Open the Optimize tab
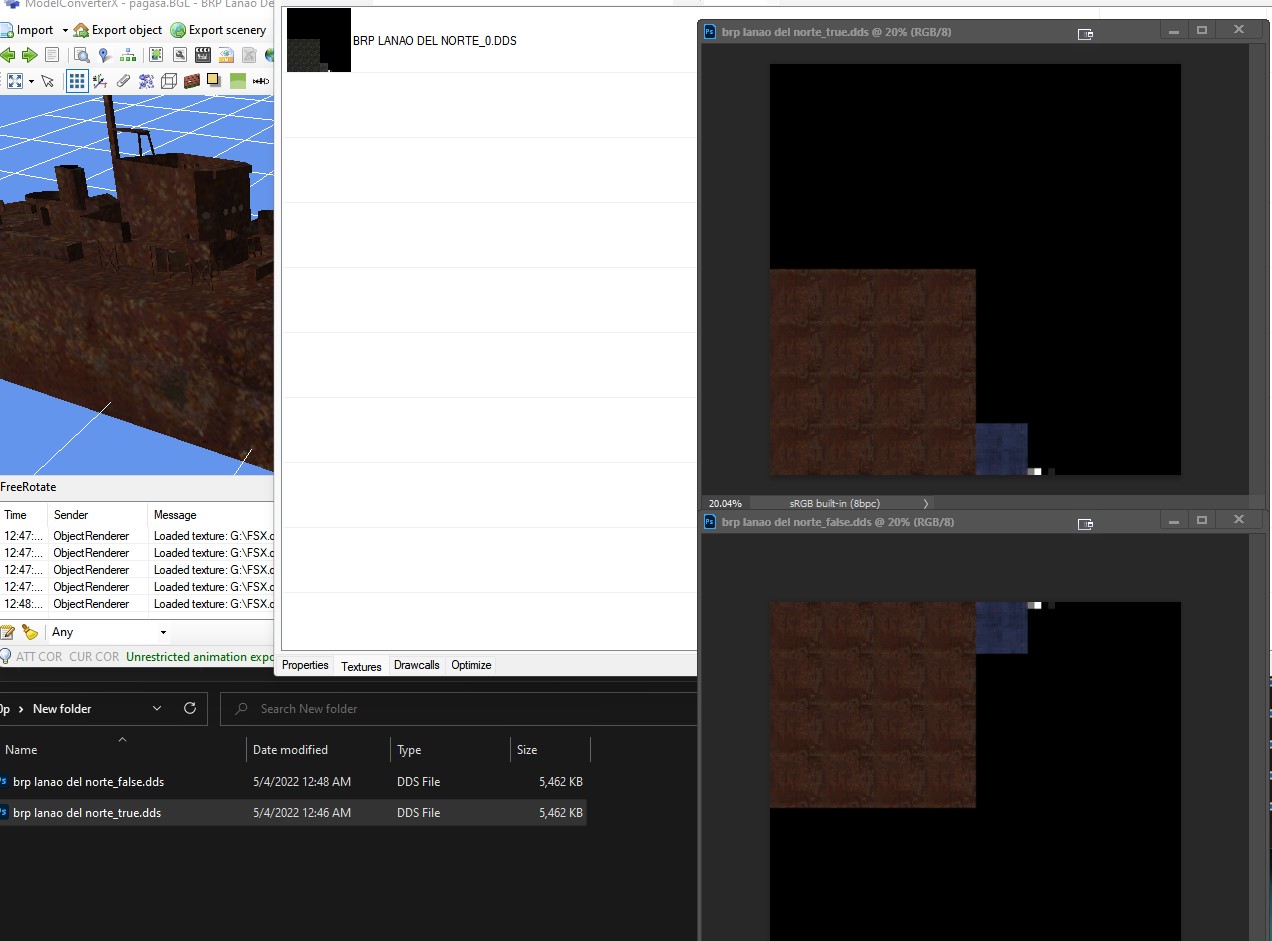The height and width of the screenshot is (941, 1272). coord(470,665)
